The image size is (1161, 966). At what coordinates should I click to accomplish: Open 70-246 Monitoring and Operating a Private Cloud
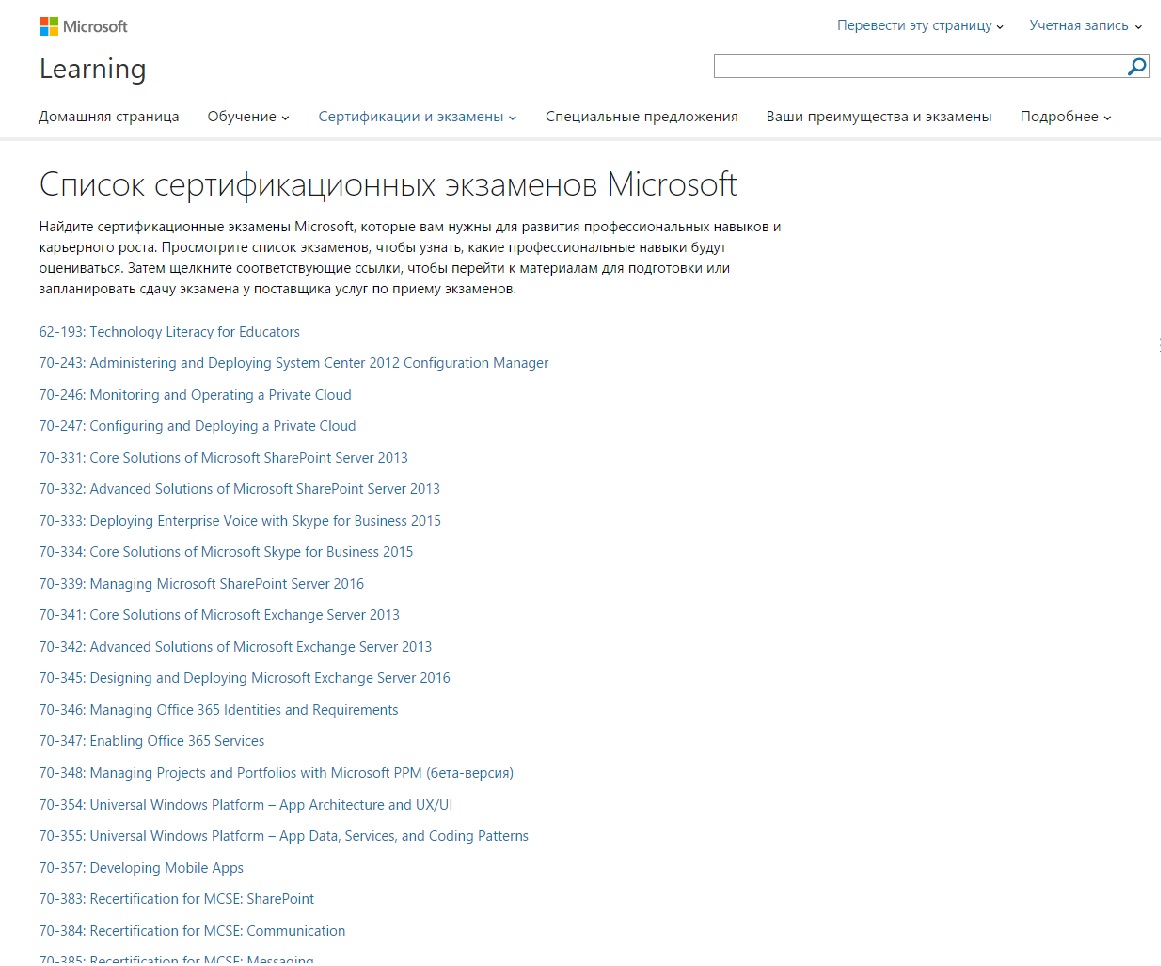(x=195, y=395)
